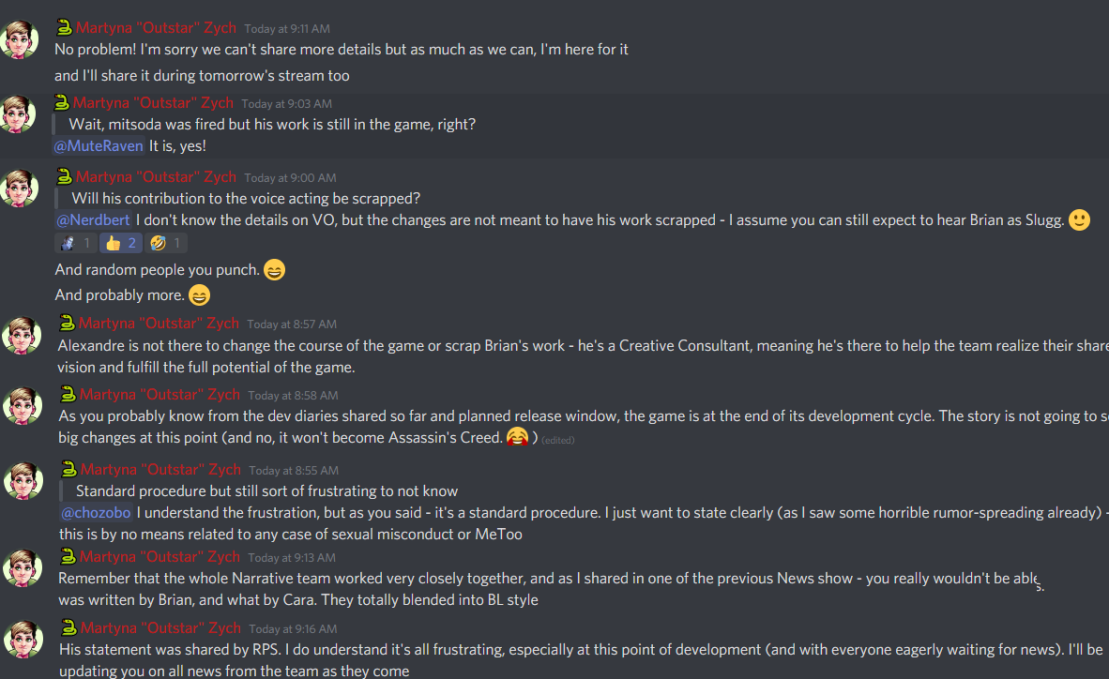Click avatar on the 9:11 AM message
The height and width of the screenshot is (679, 1109).
[x=20, y=40]
